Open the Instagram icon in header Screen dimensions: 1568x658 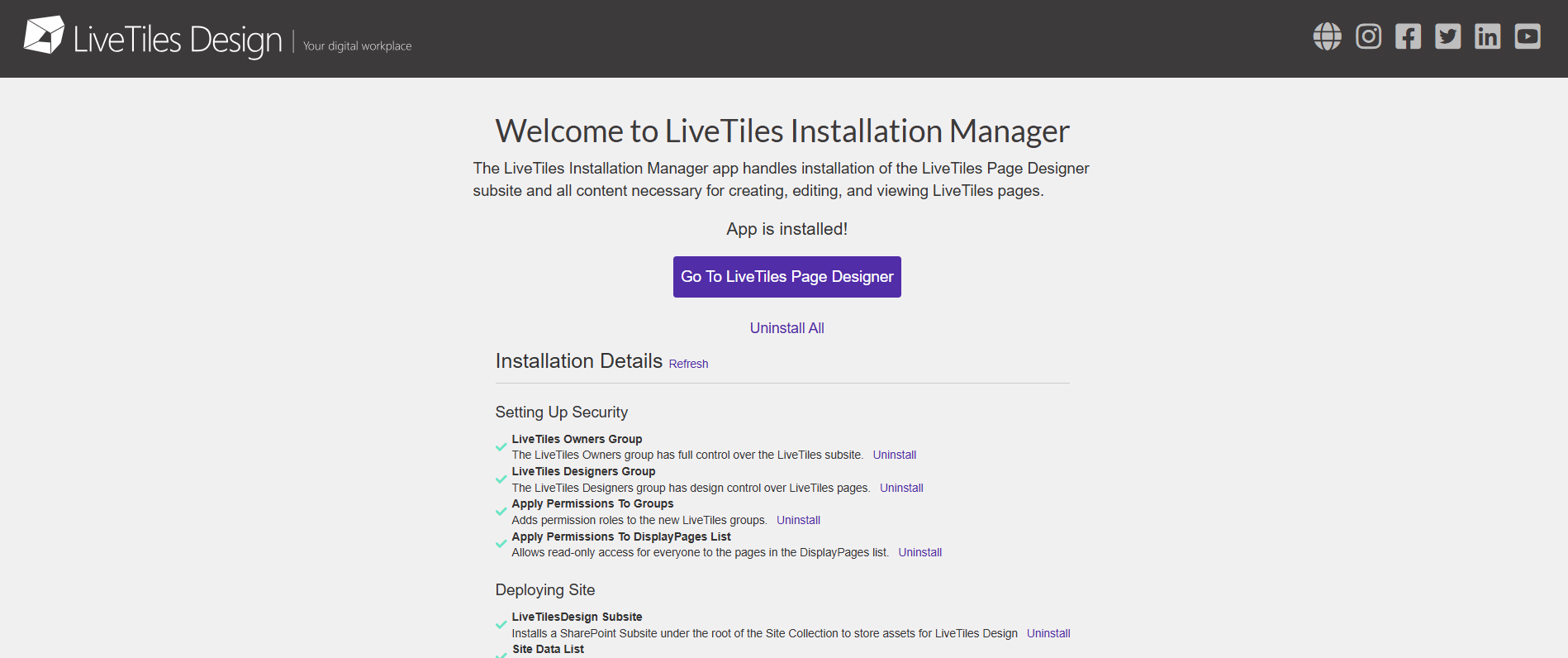(x=1368, y=36)
